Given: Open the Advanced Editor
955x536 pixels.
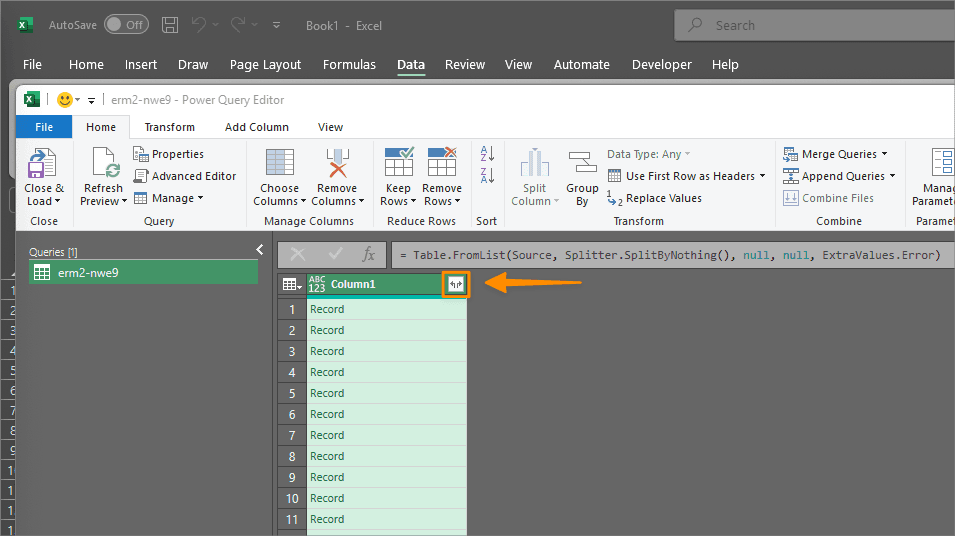Looking at the screenshot, I should click(x=185, y=176).
